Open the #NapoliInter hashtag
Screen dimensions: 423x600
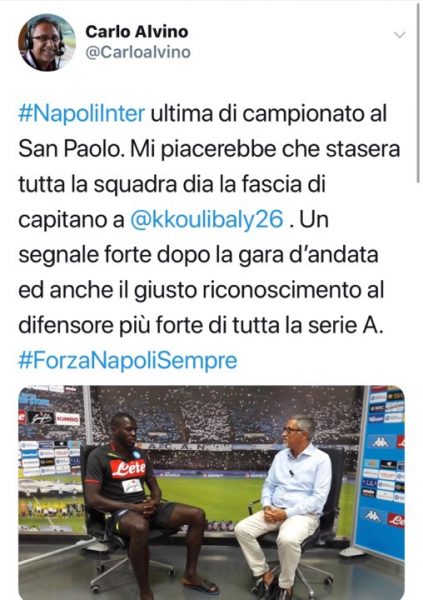point(82,114)
